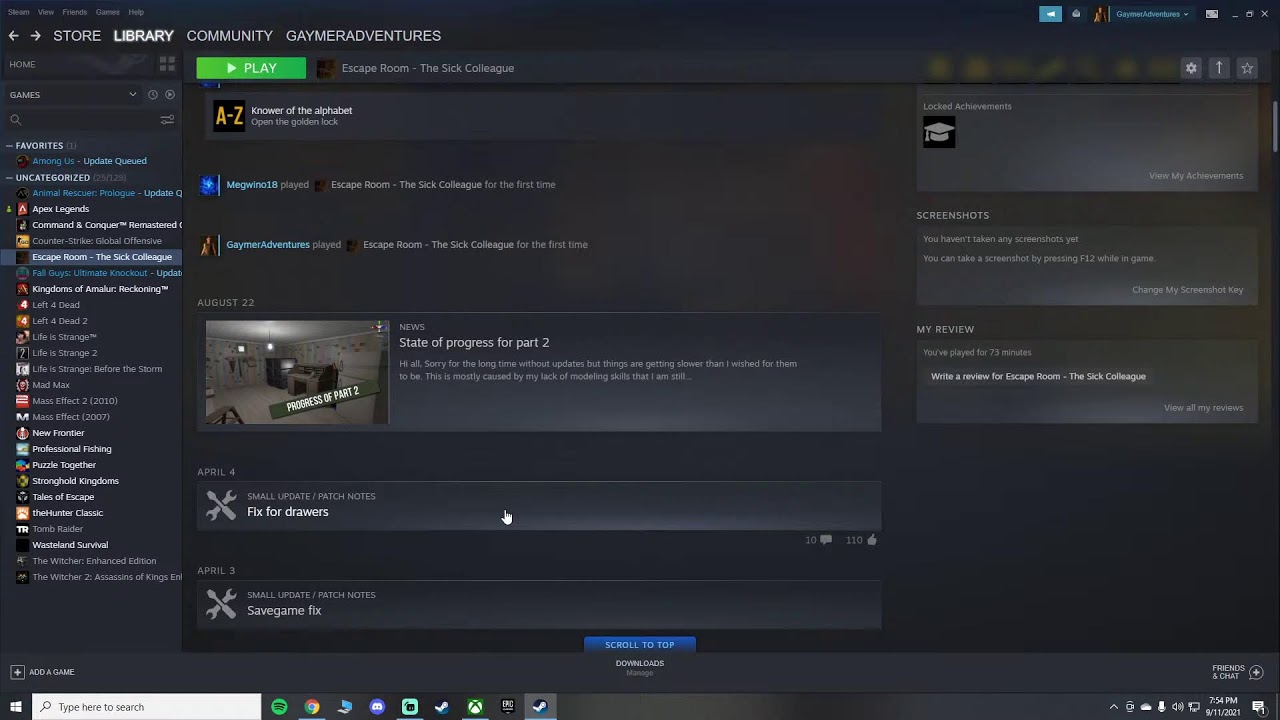1280x720 pixels.
Task: Switch to the STORE tab
Action: pos(77,36)
